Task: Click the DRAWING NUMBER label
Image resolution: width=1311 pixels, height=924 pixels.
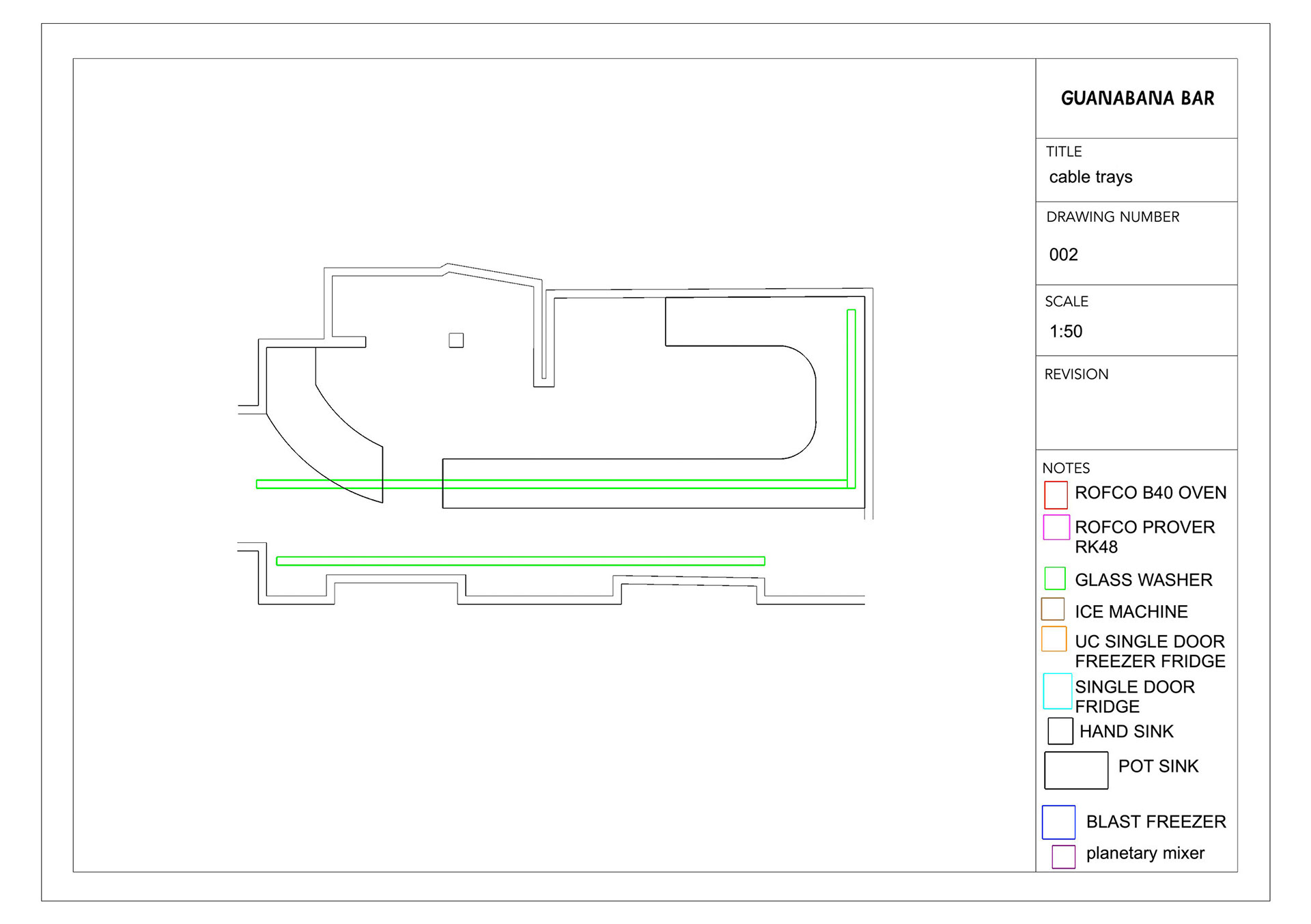Action: coord(1112,217)
